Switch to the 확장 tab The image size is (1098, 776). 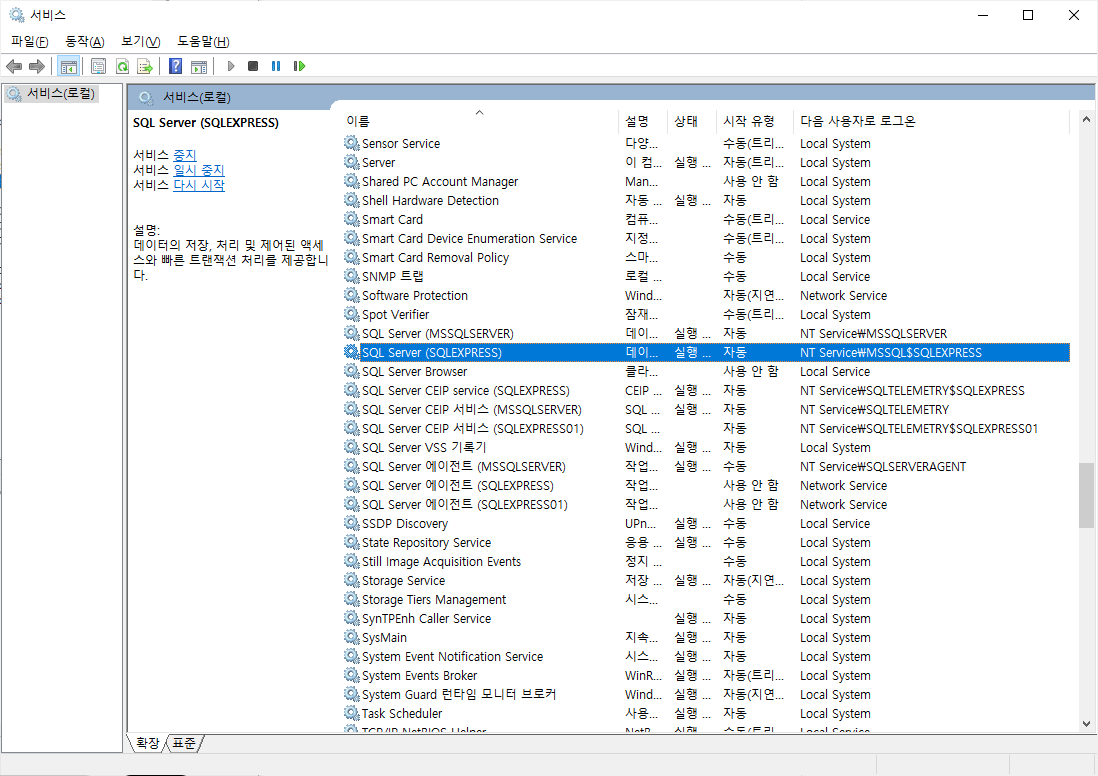click(147, 743)
